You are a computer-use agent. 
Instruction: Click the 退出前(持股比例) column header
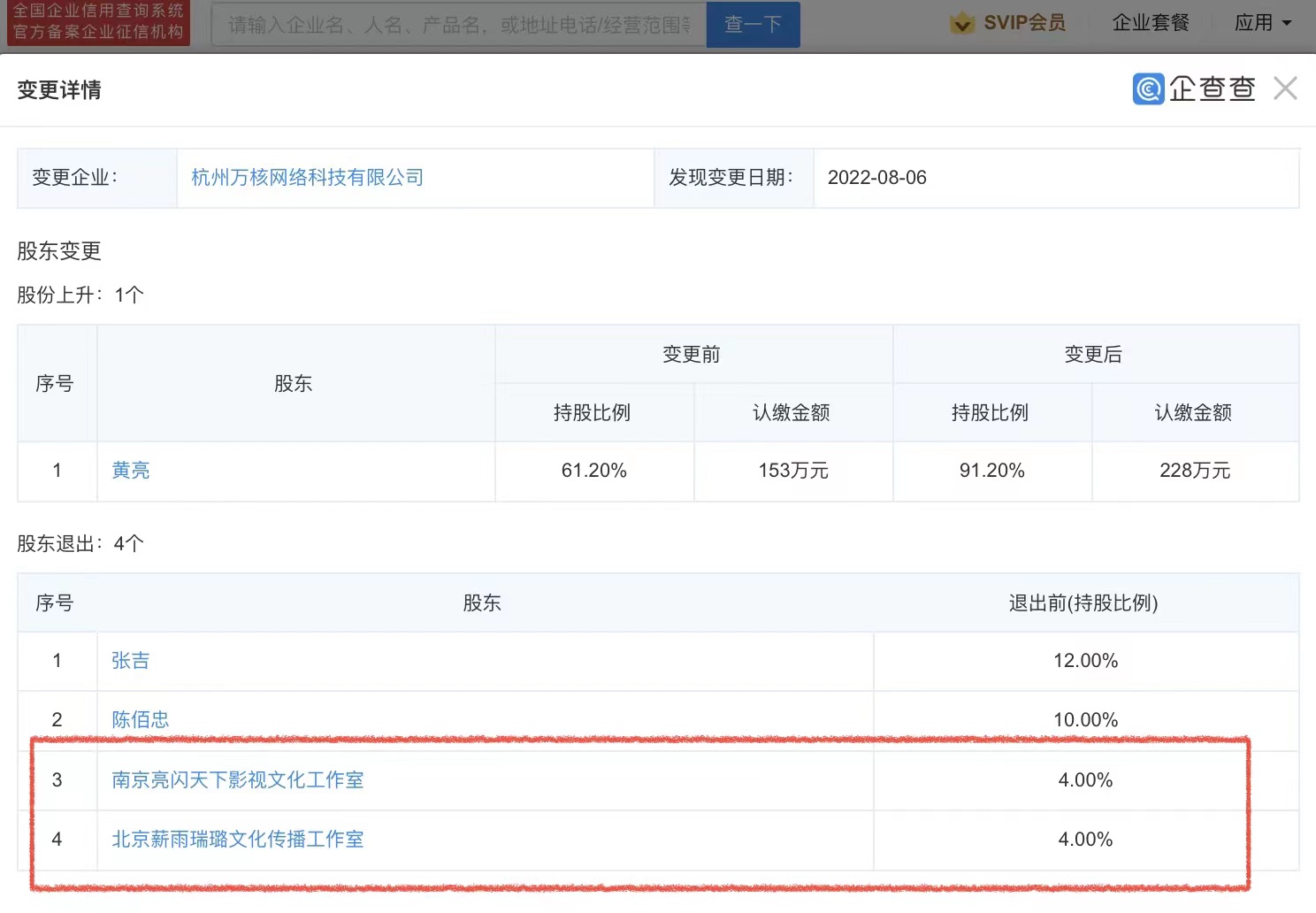[1083, 603]
